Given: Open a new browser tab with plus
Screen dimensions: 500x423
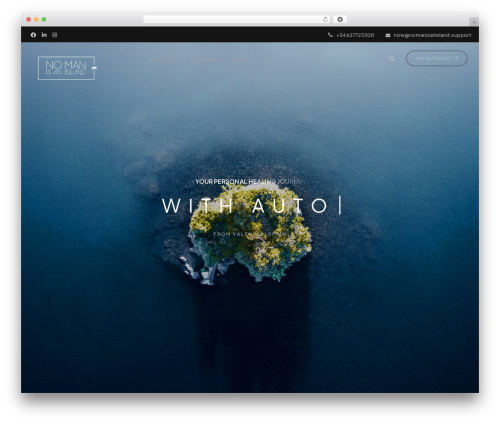Looking at the screenshot, I should (x=474, y=22).
